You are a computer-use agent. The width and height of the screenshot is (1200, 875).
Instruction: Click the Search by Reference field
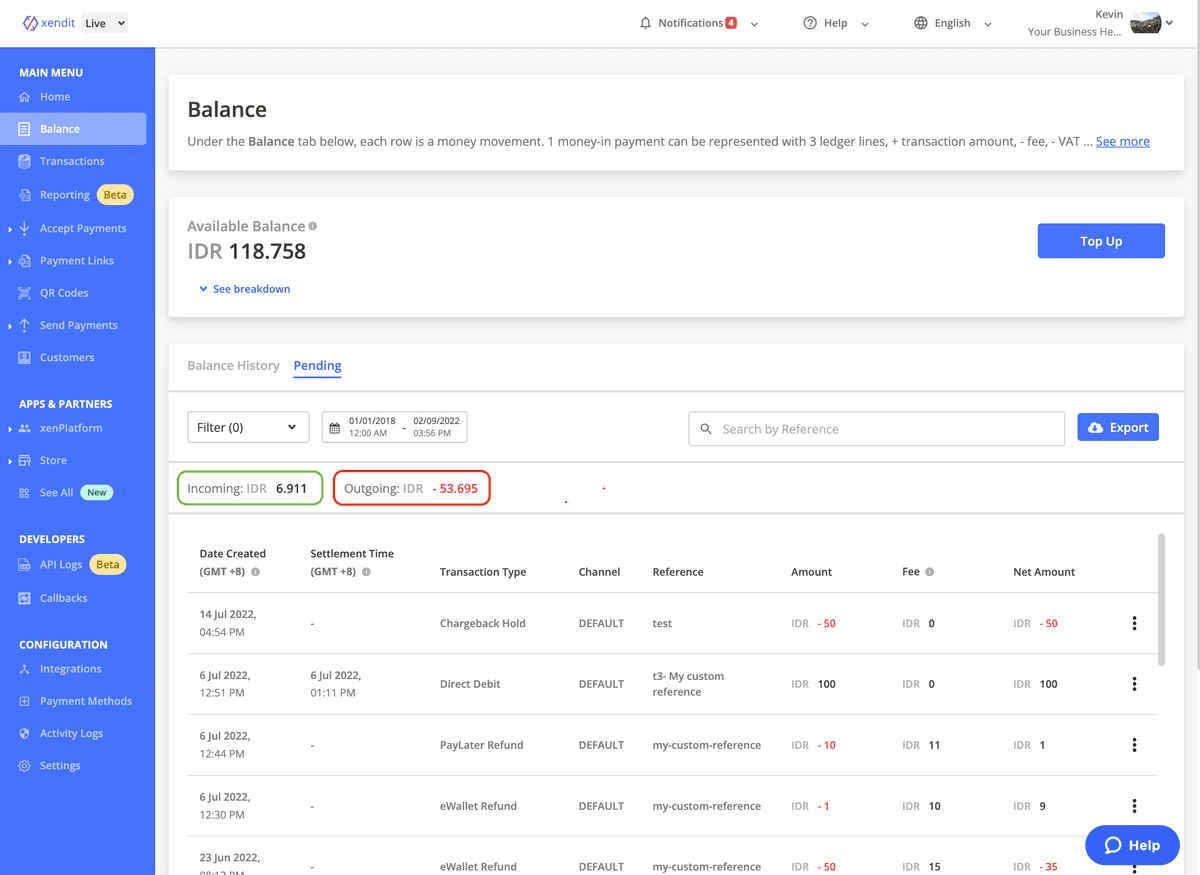coord(876,429)
